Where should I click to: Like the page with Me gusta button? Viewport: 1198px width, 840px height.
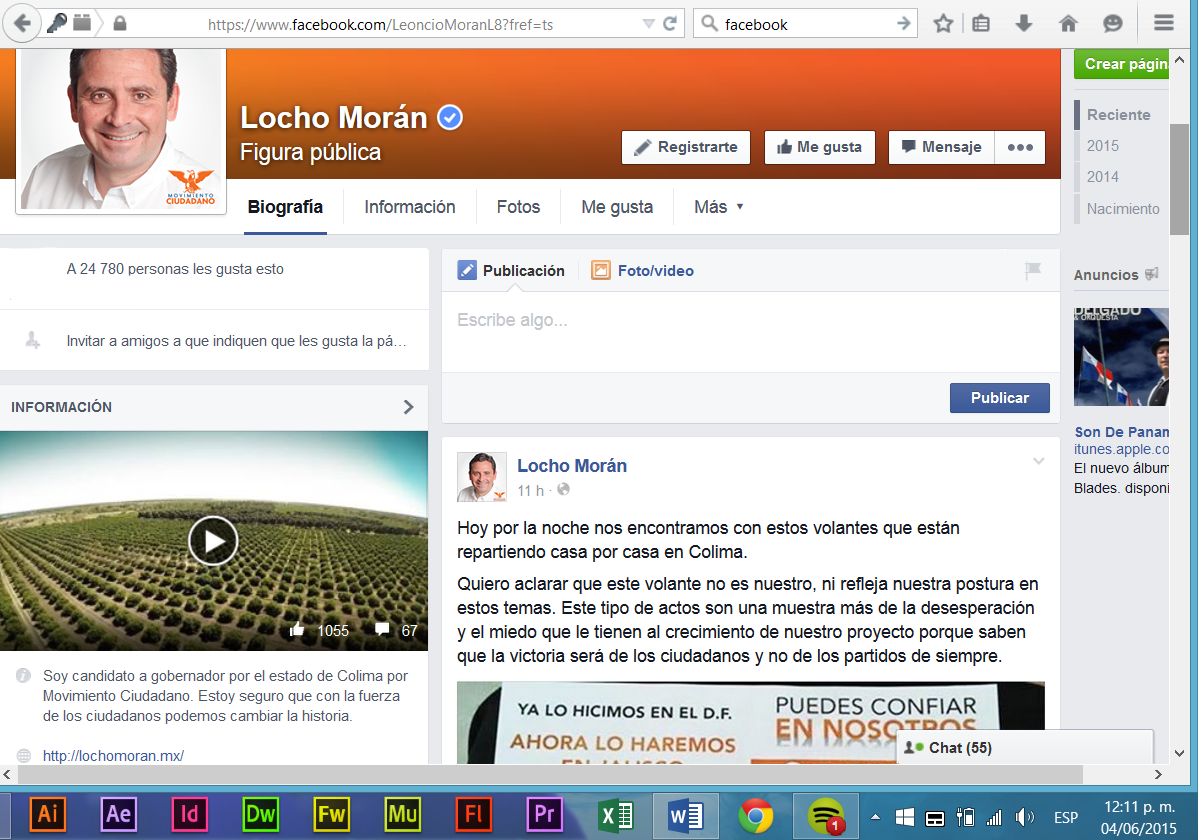(x=819, y=148)
